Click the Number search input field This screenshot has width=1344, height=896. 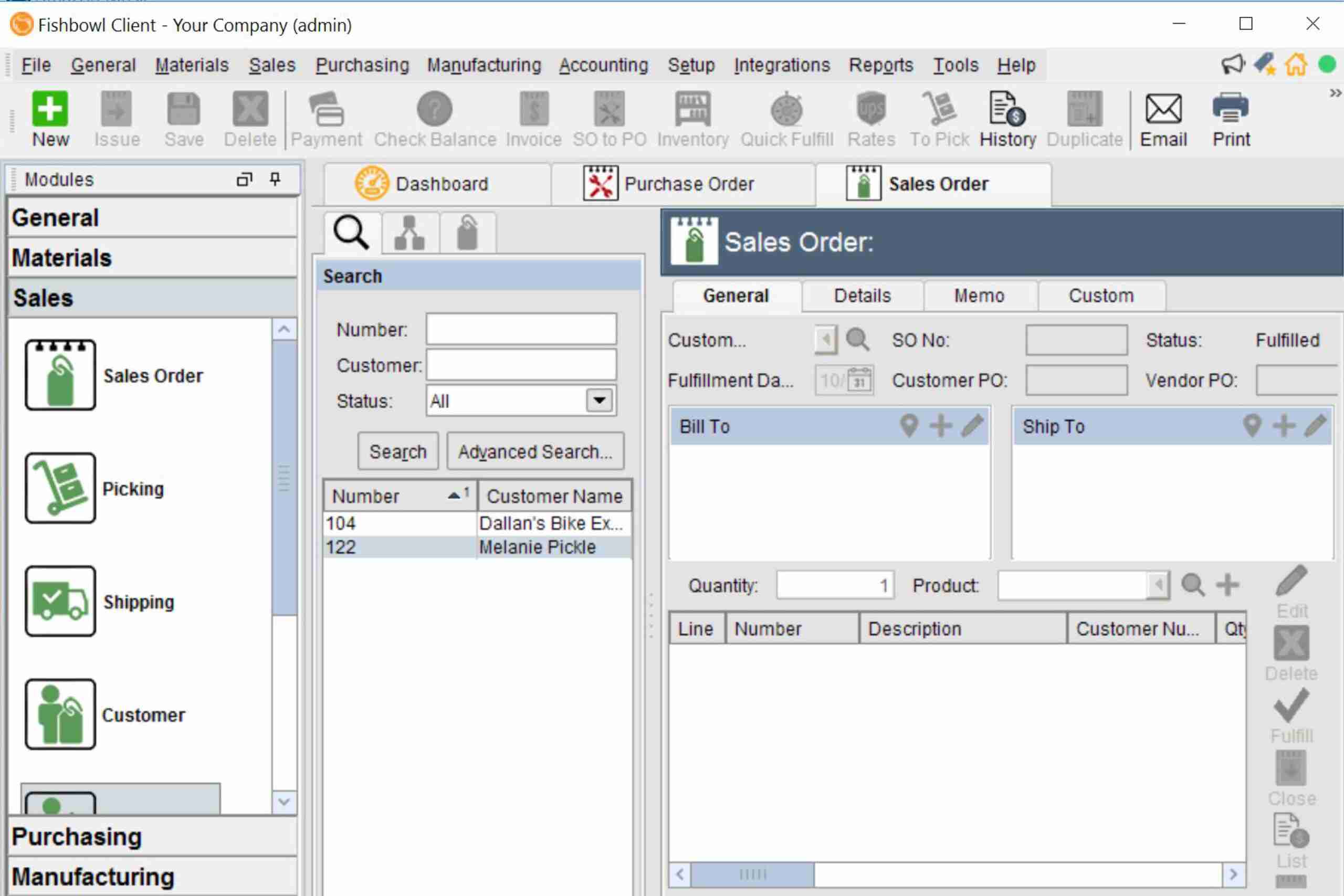(521, 329)
